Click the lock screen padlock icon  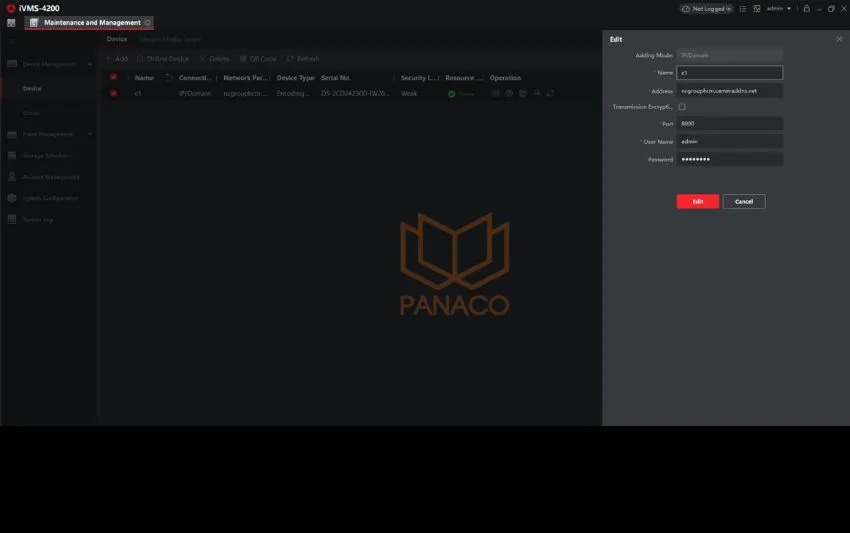click(x=806, y=8)
